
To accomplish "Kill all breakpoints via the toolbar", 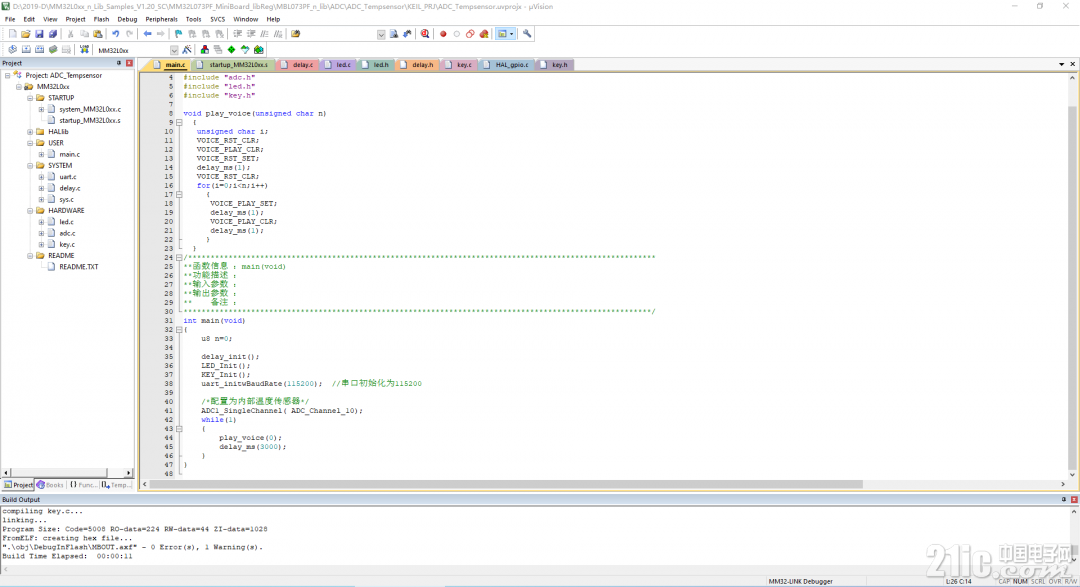I will tap(484, 34).
